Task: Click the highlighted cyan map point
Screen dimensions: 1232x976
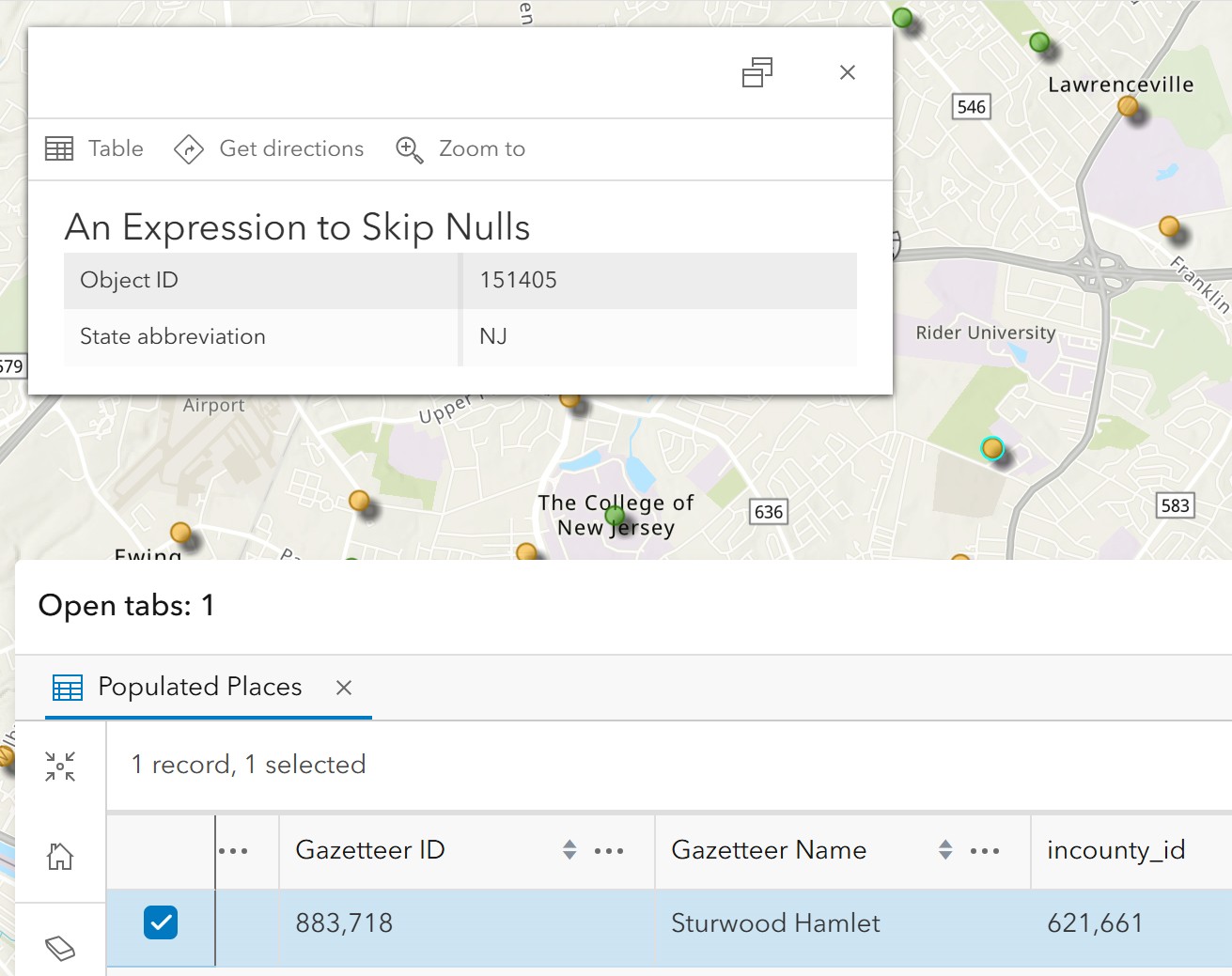Action: click(x=991, y=448)
